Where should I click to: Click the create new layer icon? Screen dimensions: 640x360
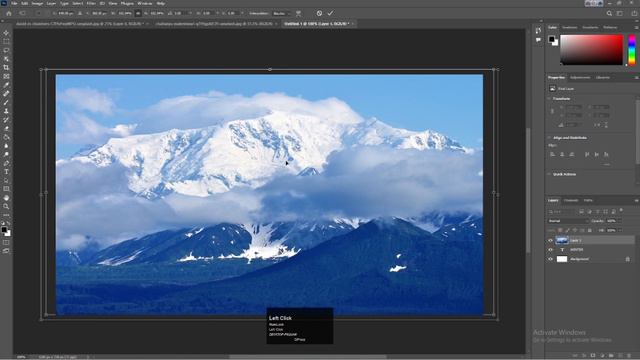coord(620,356)
